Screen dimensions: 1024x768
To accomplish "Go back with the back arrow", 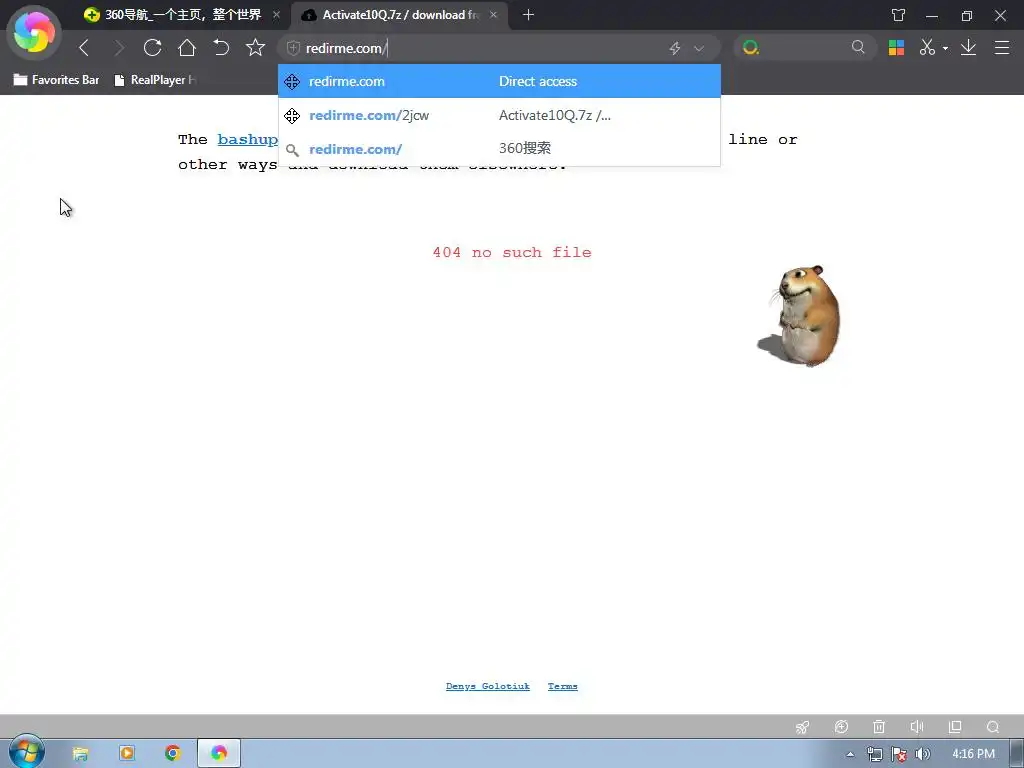I will pyautogui.click(x=84, y=48).
